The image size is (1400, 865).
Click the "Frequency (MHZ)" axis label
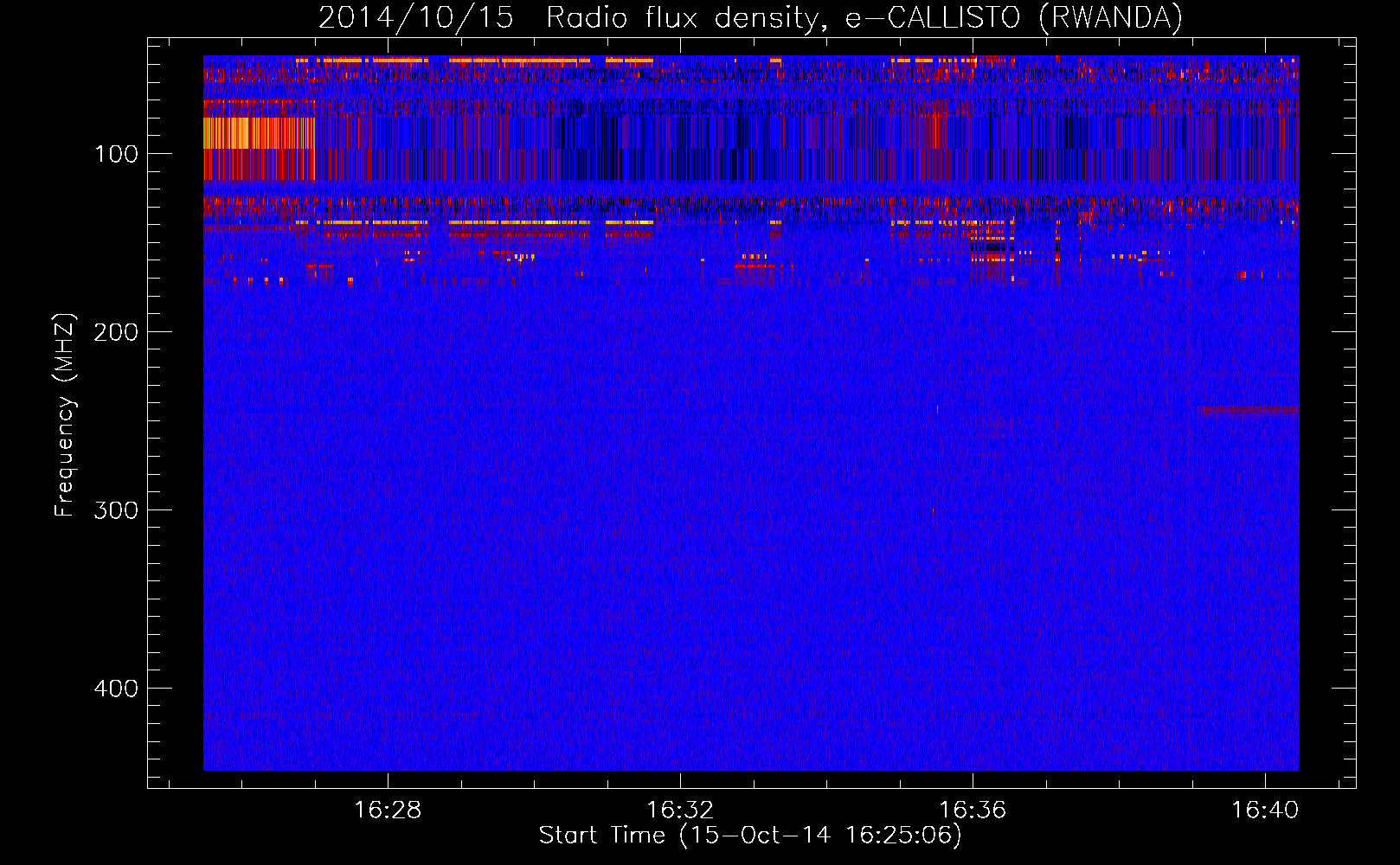65,414
